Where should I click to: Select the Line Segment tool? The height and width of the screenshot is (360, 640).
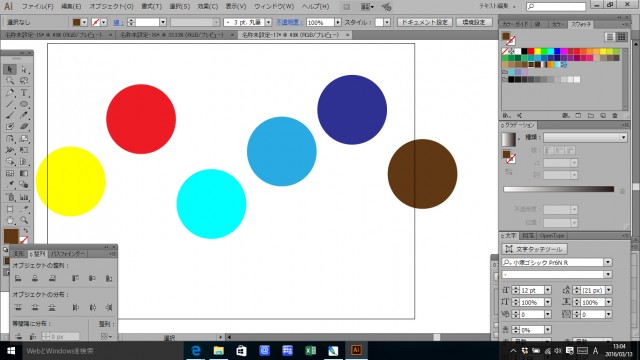pos(10,104)
